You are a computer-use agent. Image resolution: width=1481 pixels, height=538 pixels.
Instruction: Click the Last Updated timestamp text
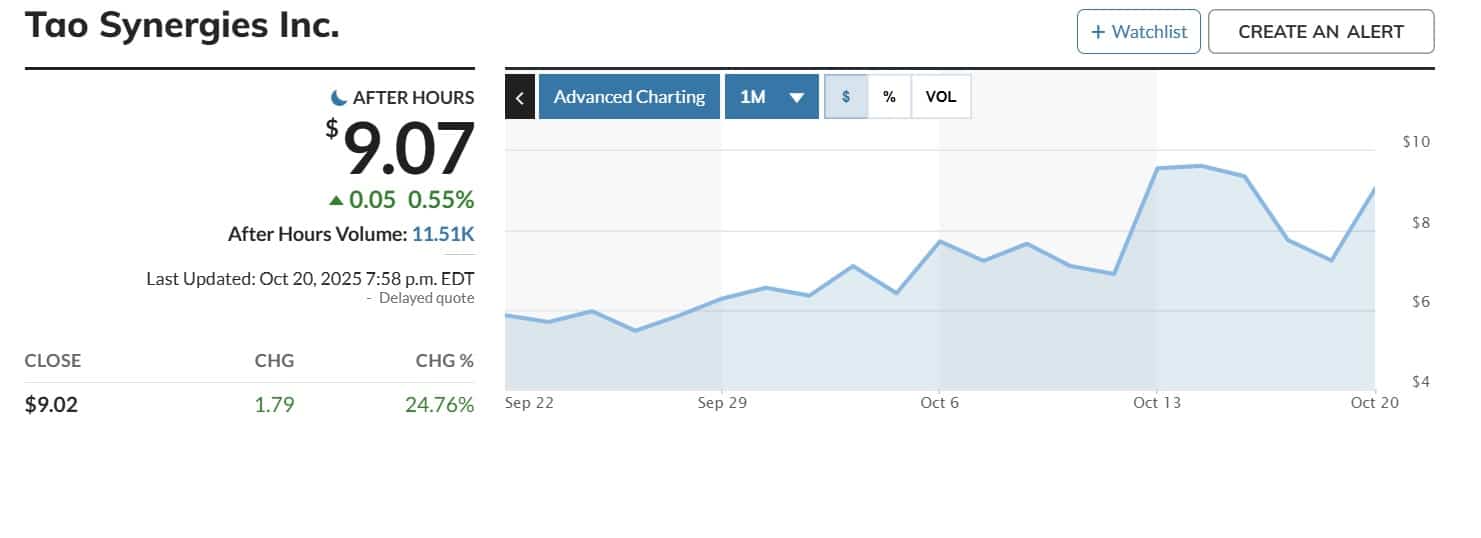tap(310, 278)
